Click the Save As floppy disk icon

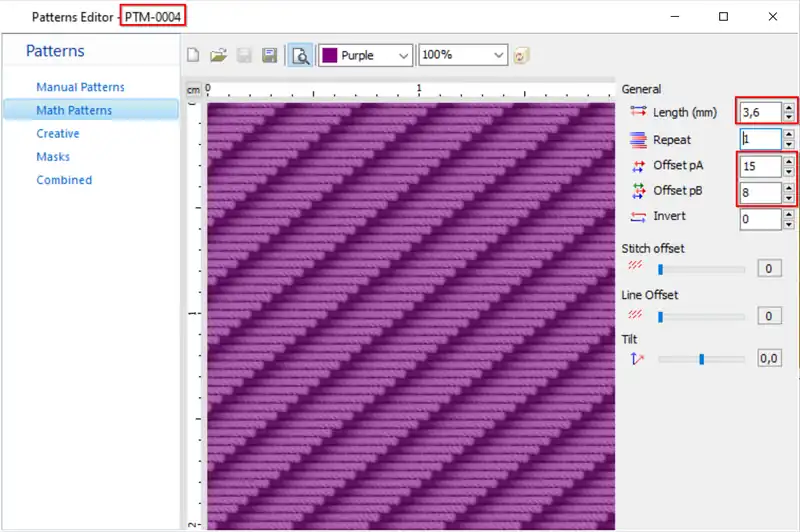(269, 55)
